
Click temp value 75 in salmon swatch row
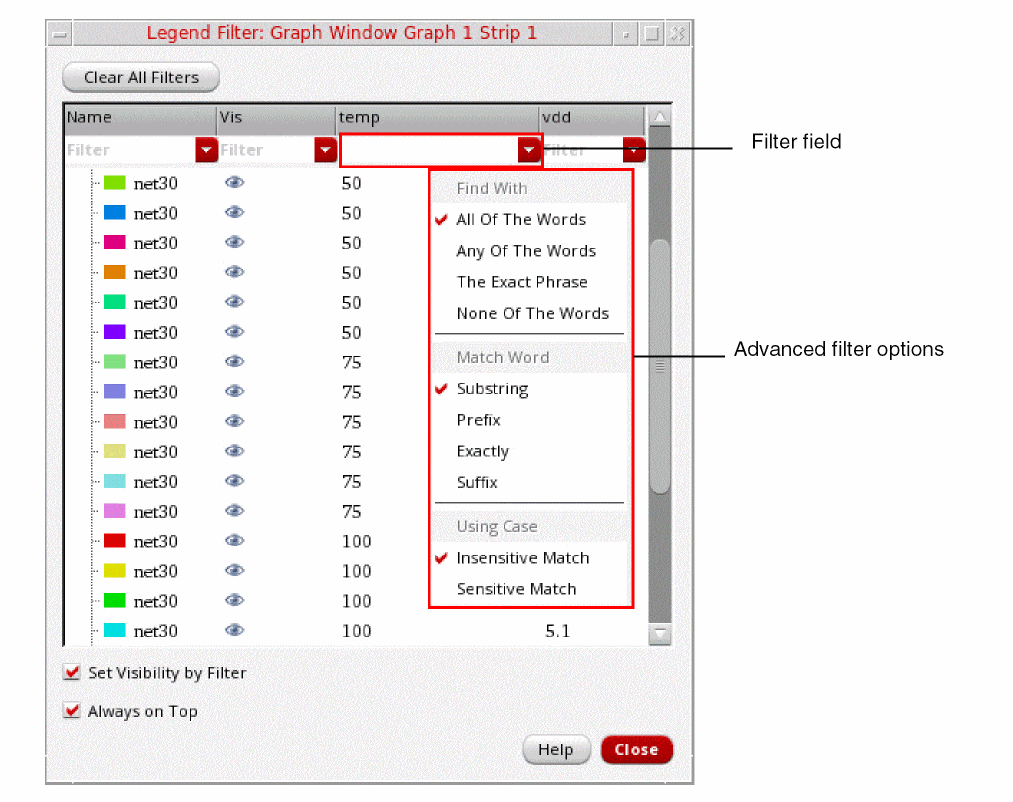point(351,422)
